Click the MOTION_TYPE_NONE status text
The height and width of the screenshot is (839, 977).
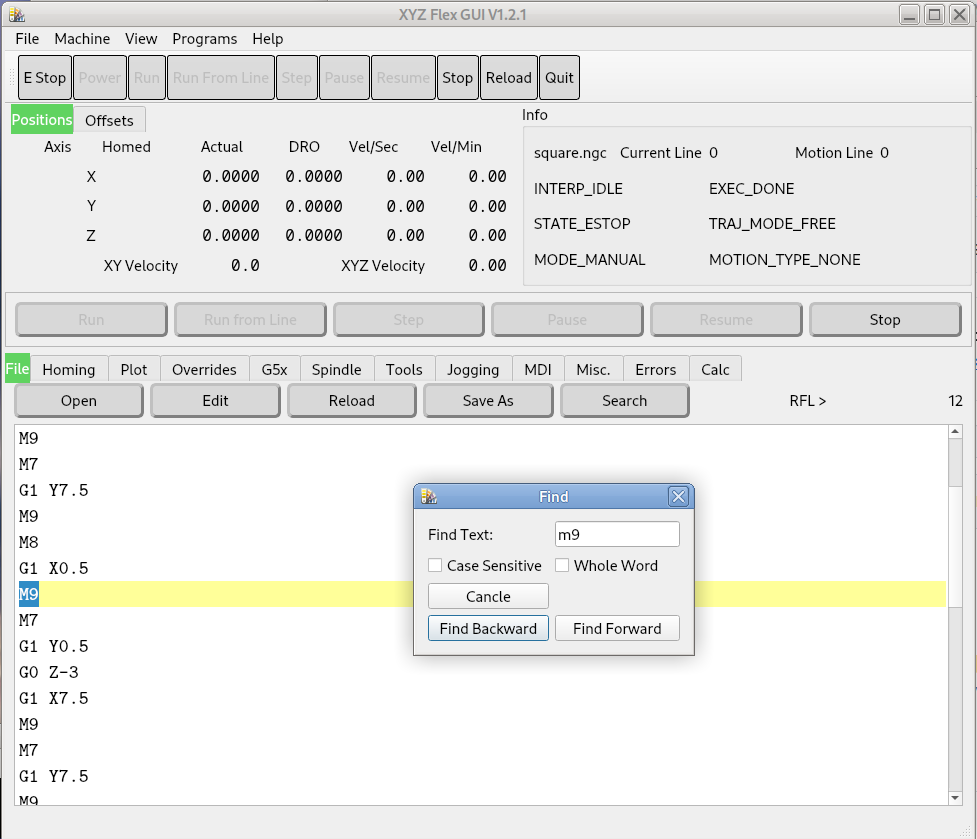(x=784, y=260)
